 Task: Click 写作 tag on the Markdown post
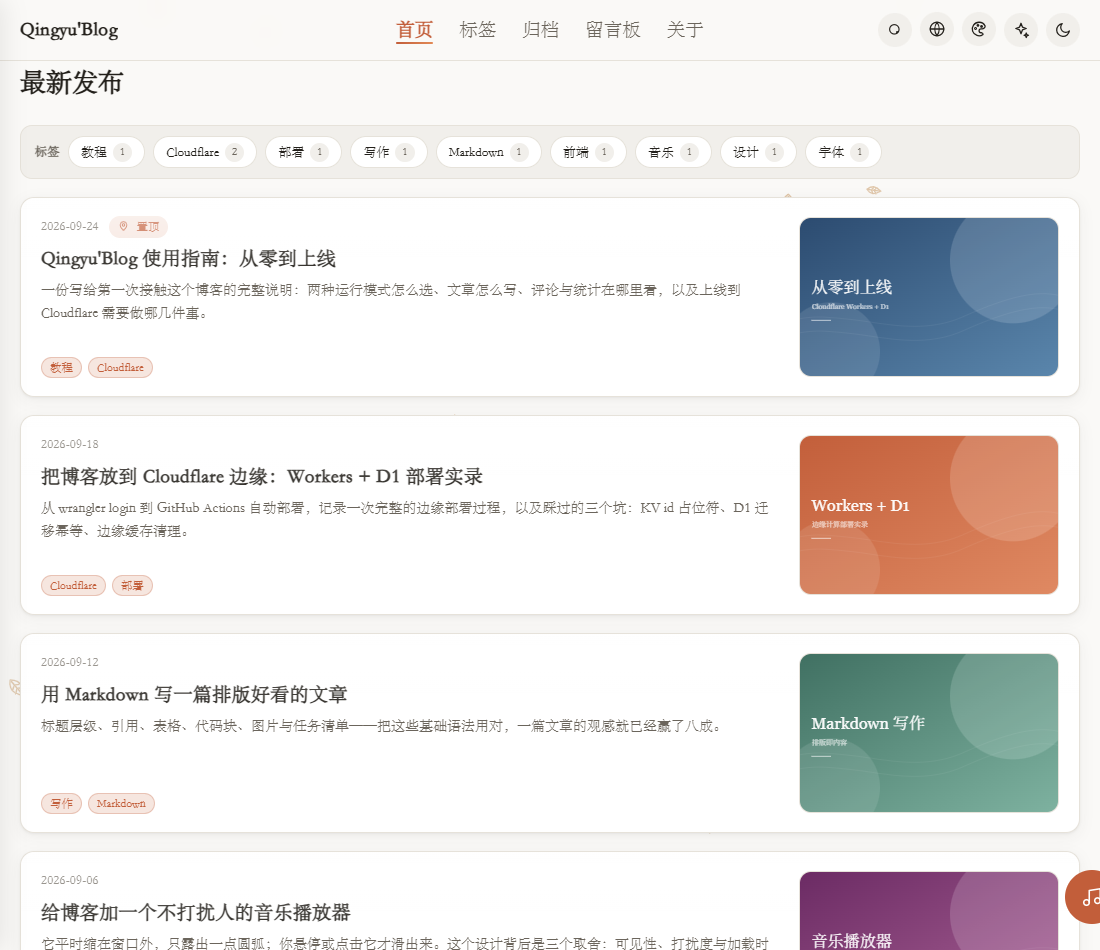[62, 803]
